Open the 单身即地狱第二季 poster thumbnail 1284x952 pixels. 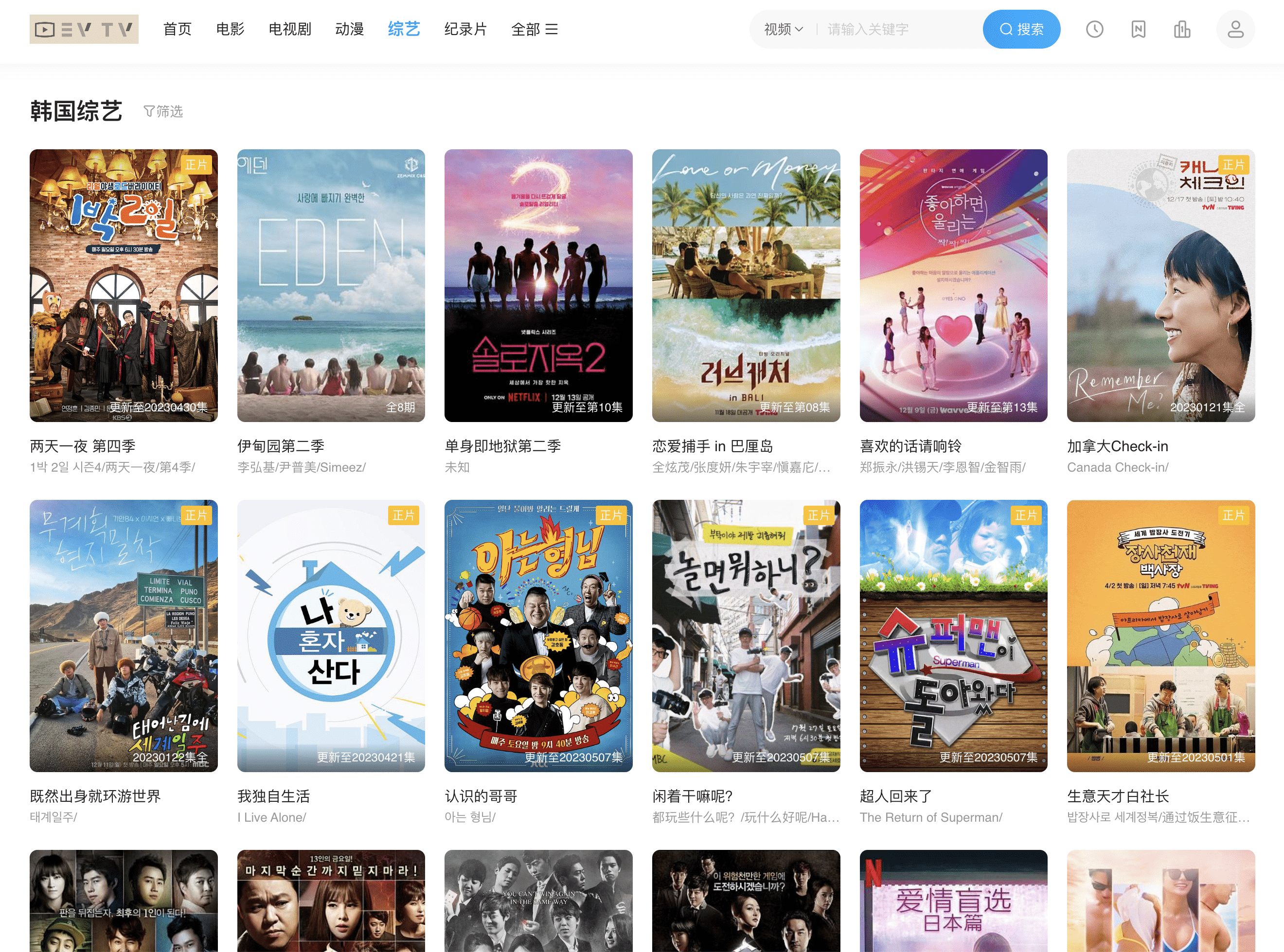pyautogui.click(x=538, y=285)
